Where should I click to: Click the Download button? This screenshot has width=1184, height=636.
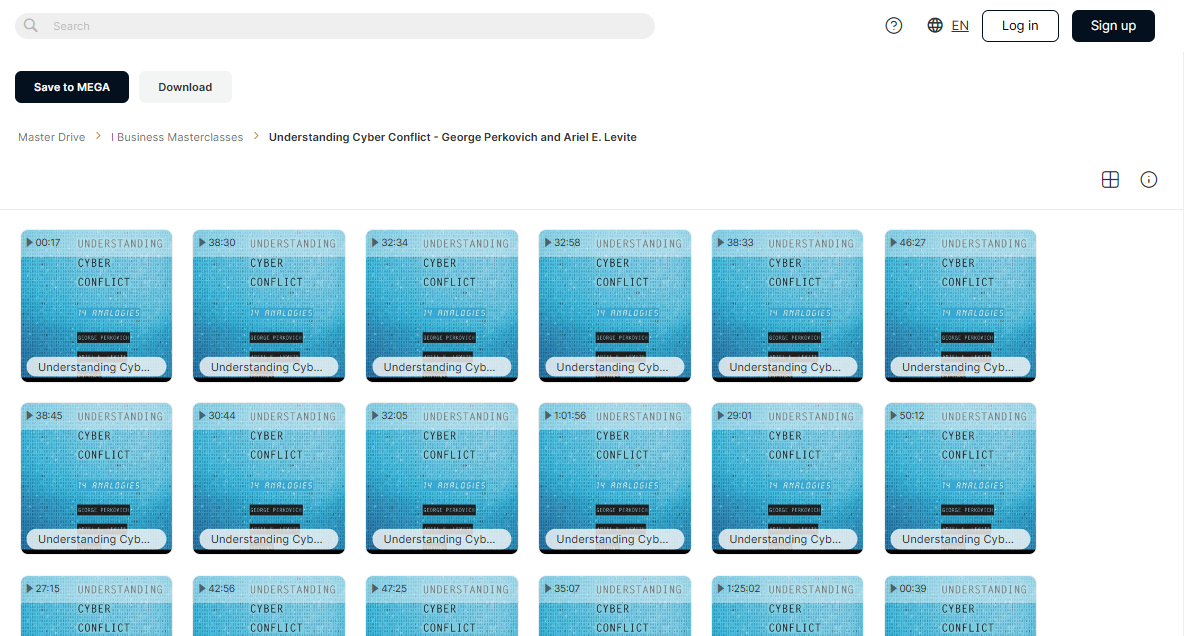(x=185, y=87)
